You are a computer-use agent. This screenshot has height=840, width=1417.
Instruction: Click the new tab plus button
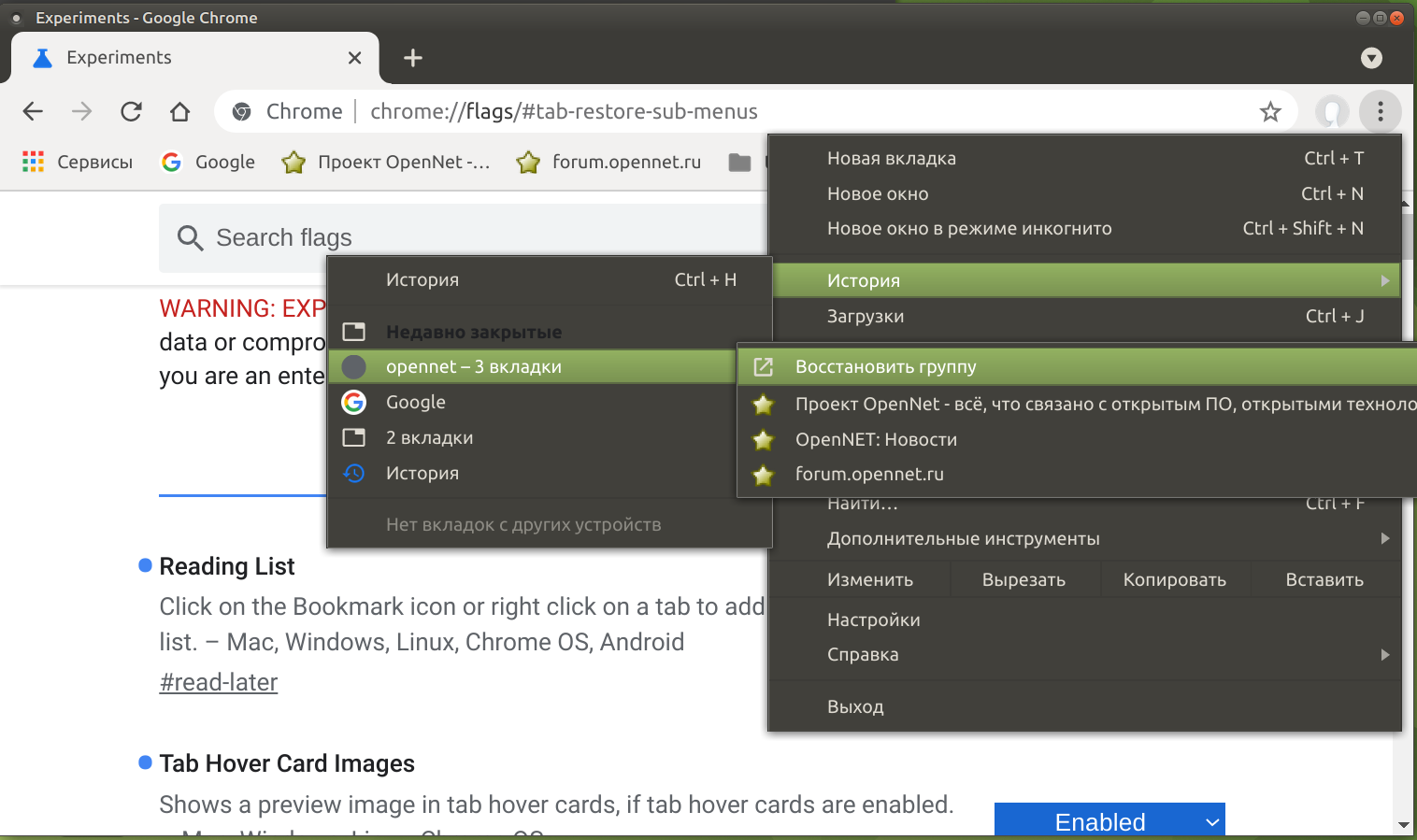(413, 58)
